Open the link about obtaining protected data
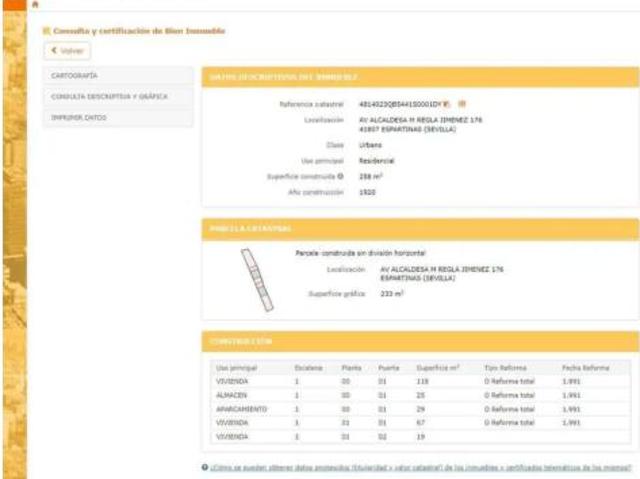Image resolution: width=640 pixels, height=479 pixels. pyautogui.click(x=421, y=468)
